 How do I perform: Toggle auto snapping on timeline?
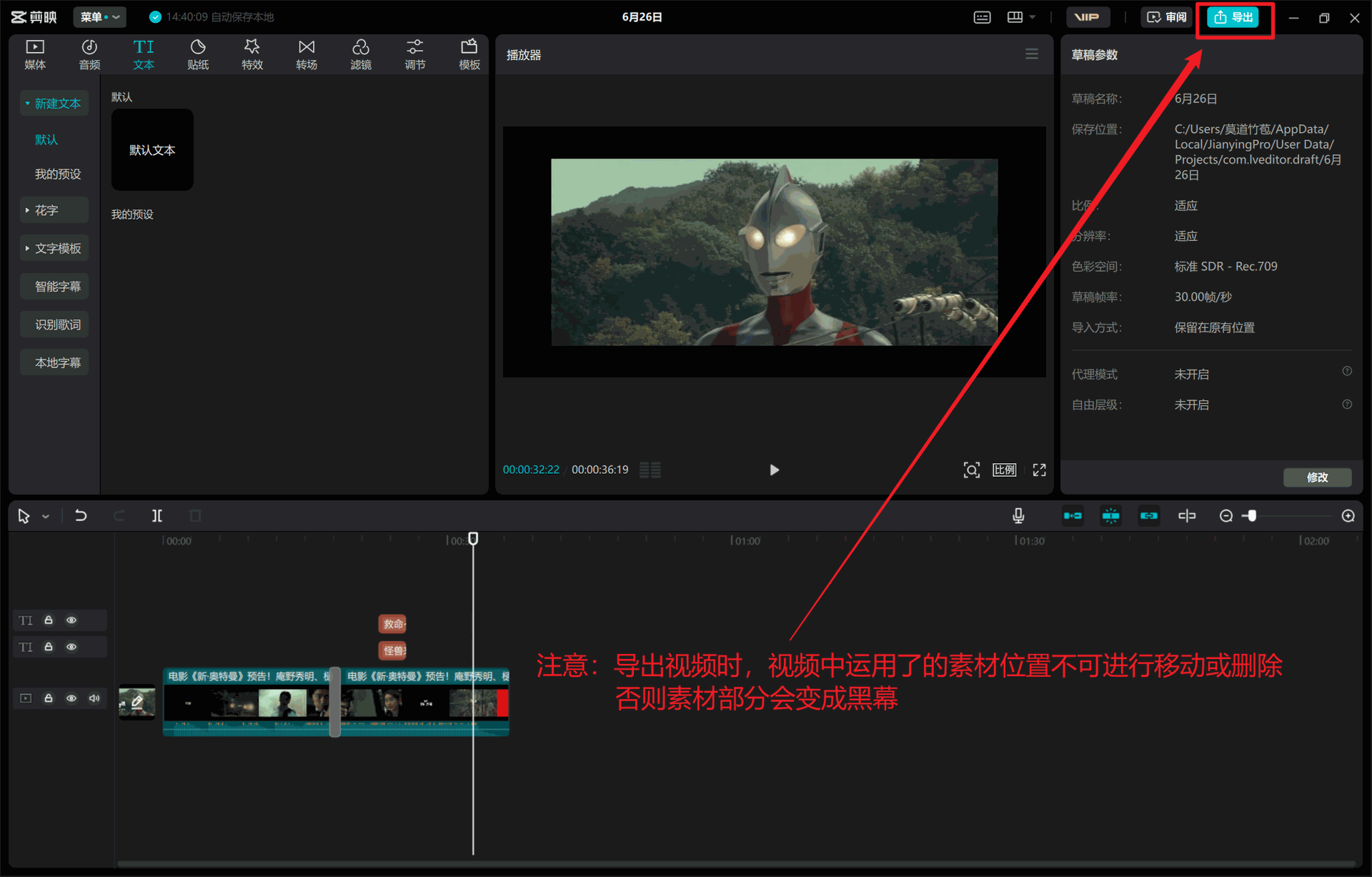point(1110,515)
